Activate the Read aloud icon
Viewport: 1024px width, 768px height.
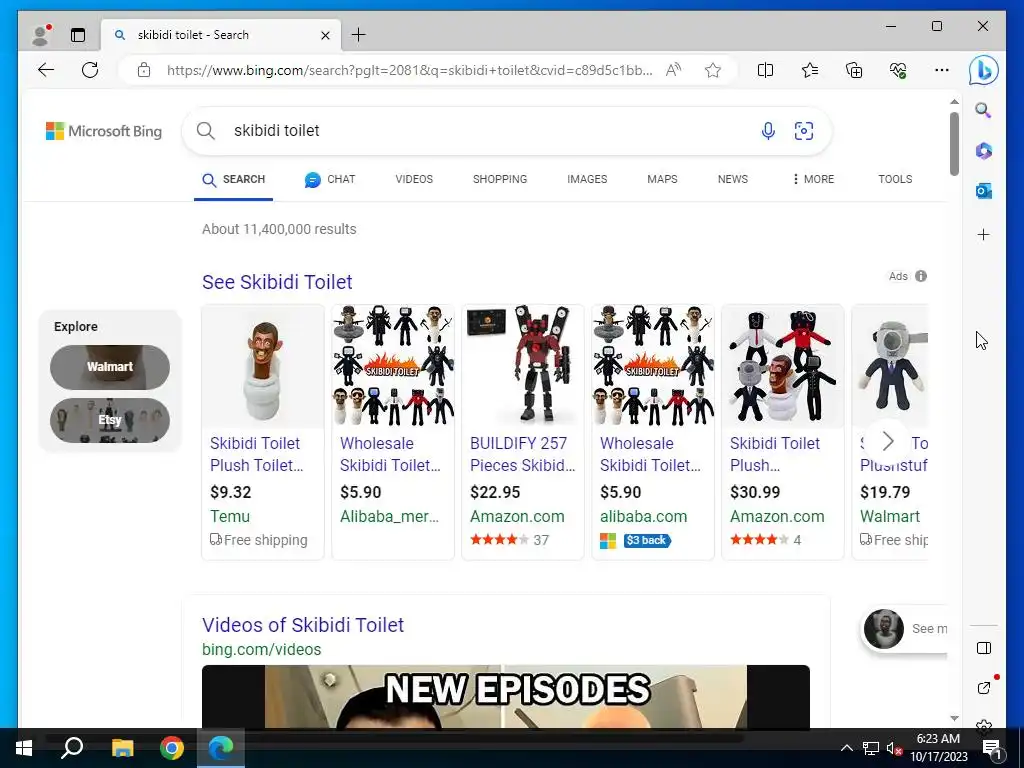click(x=673, y=70)
